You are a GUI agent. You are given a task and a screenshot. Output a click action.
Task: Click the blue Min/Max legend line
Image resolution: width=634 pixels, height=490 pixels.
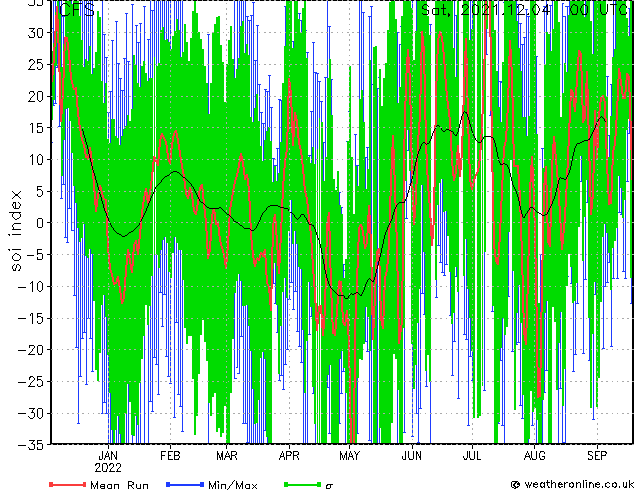pyautogui.click(x=185, y=484)
